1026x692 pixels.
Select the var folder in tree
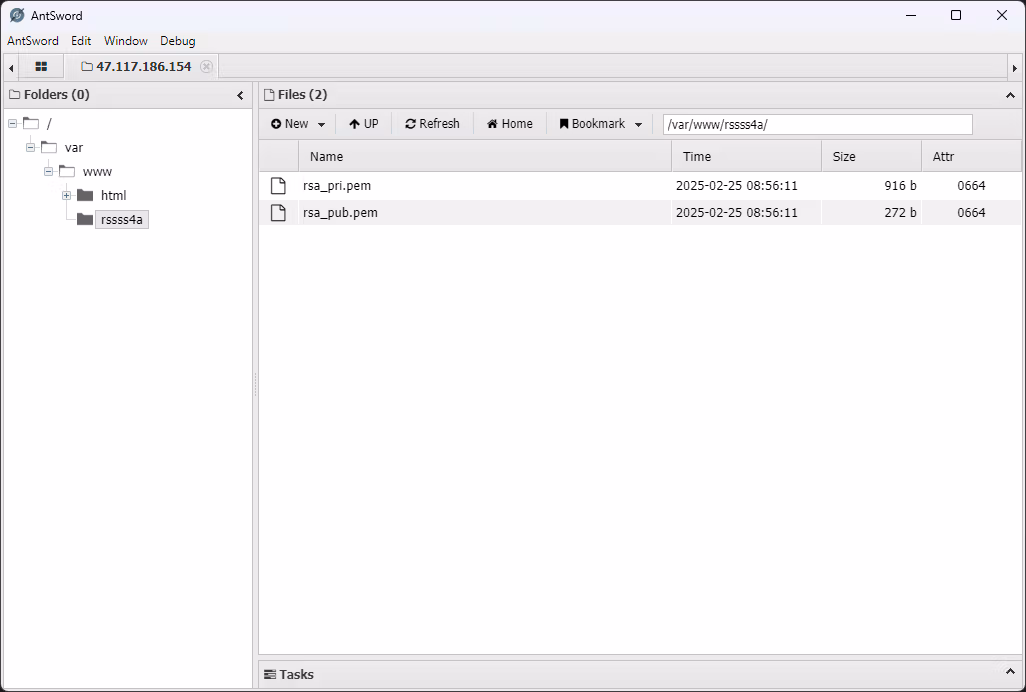pyautogui.click(x=74, y=148)
